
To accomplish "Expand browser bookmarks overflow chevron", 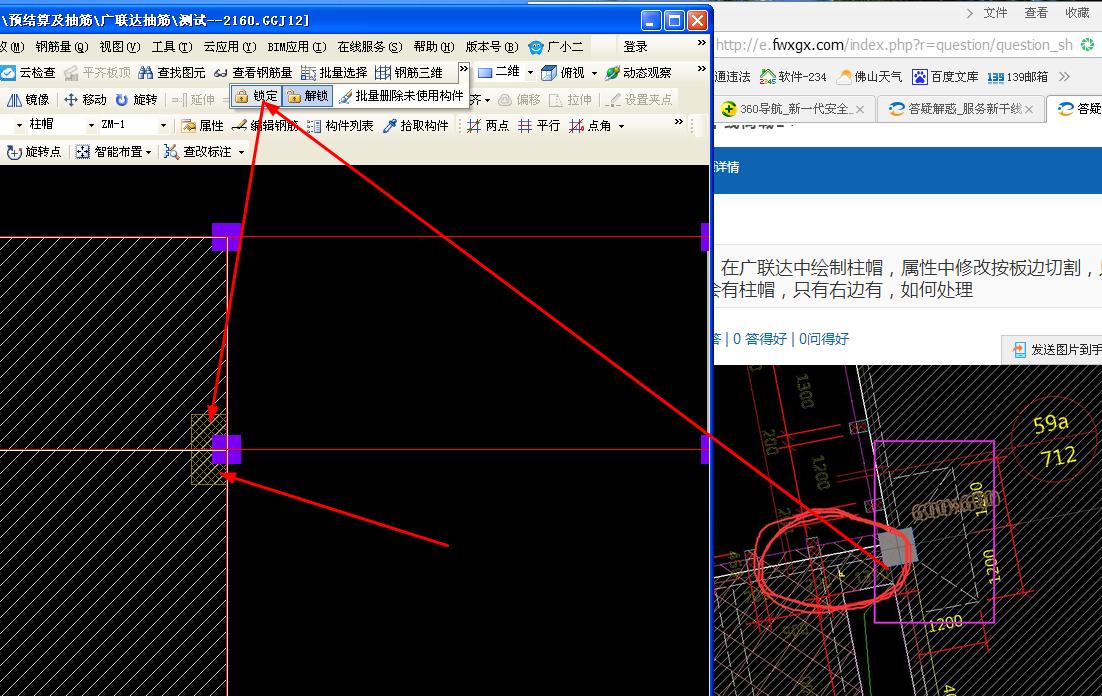I will tap(1064, 77).
